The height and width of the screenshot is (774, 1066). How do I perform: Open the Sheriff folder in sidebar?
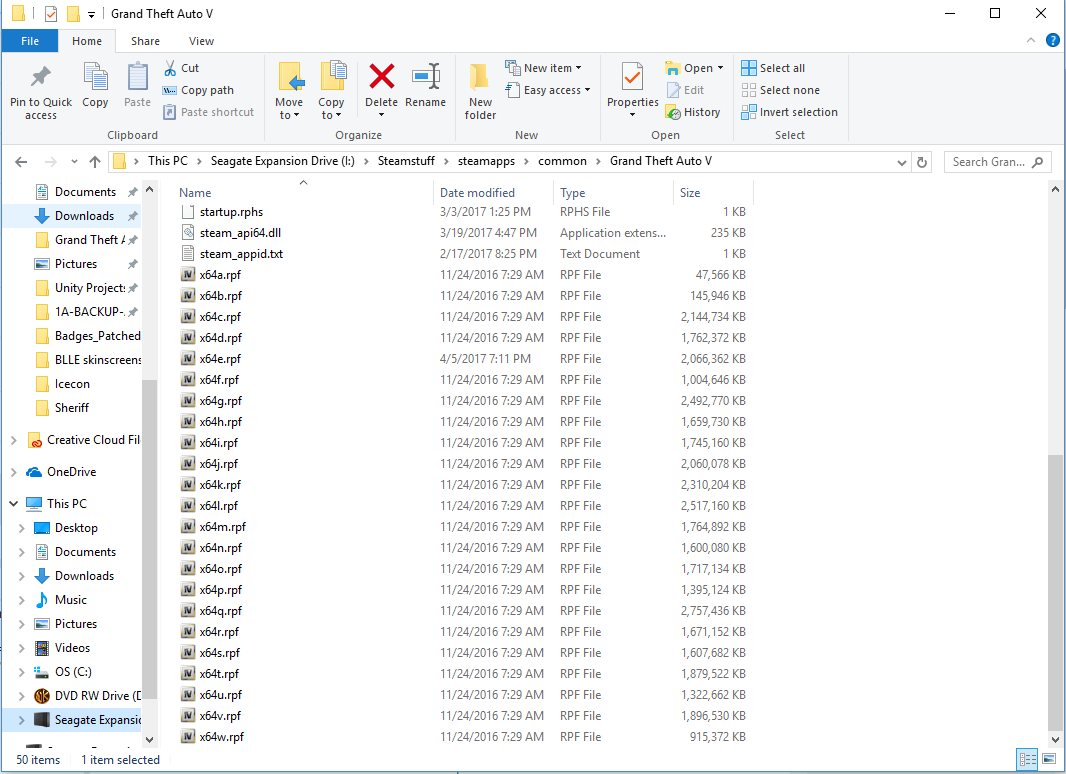(71, 408)
